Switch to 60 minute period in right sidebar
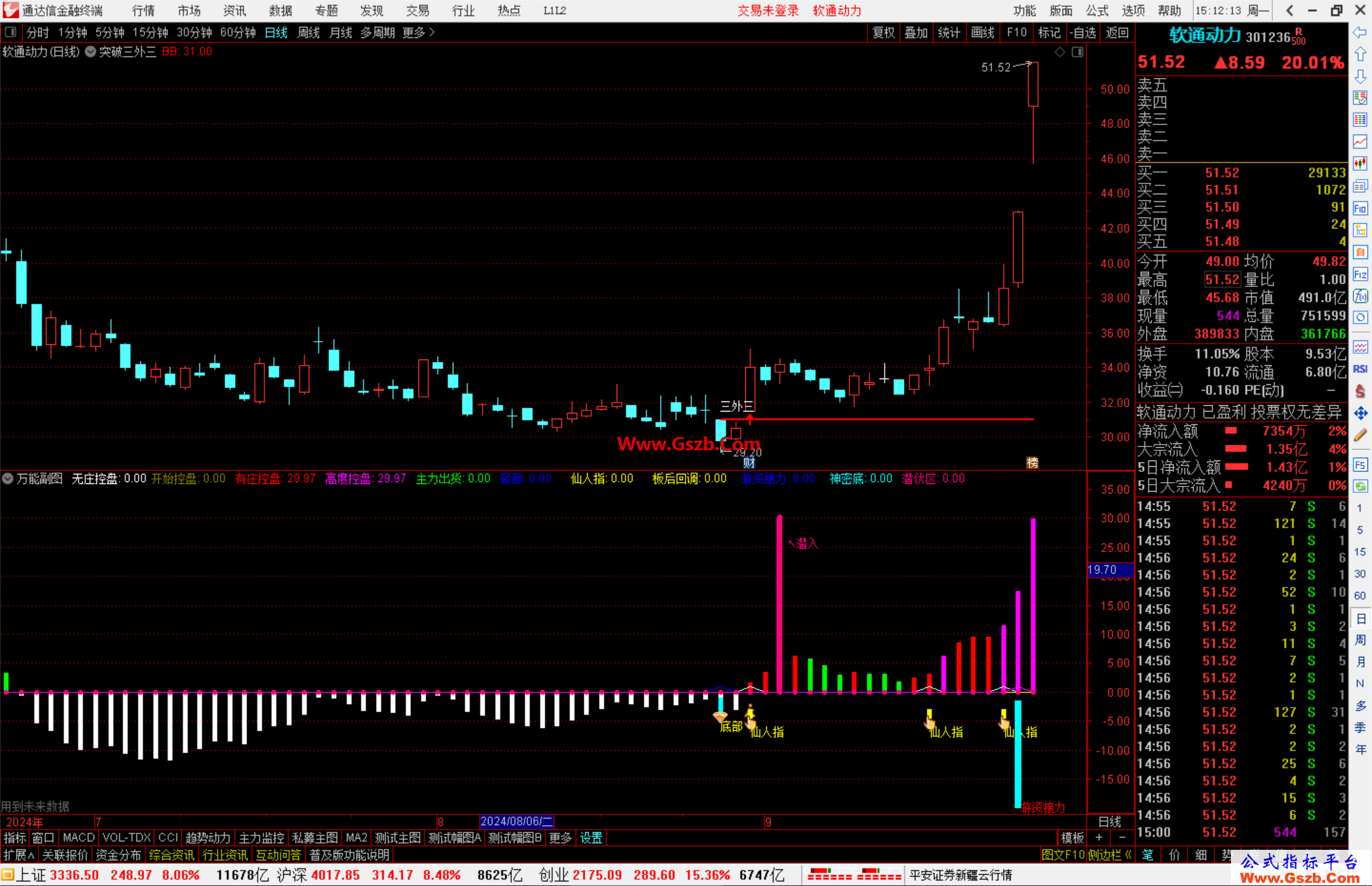The image size is (1372, 886). click(1360, 596)
